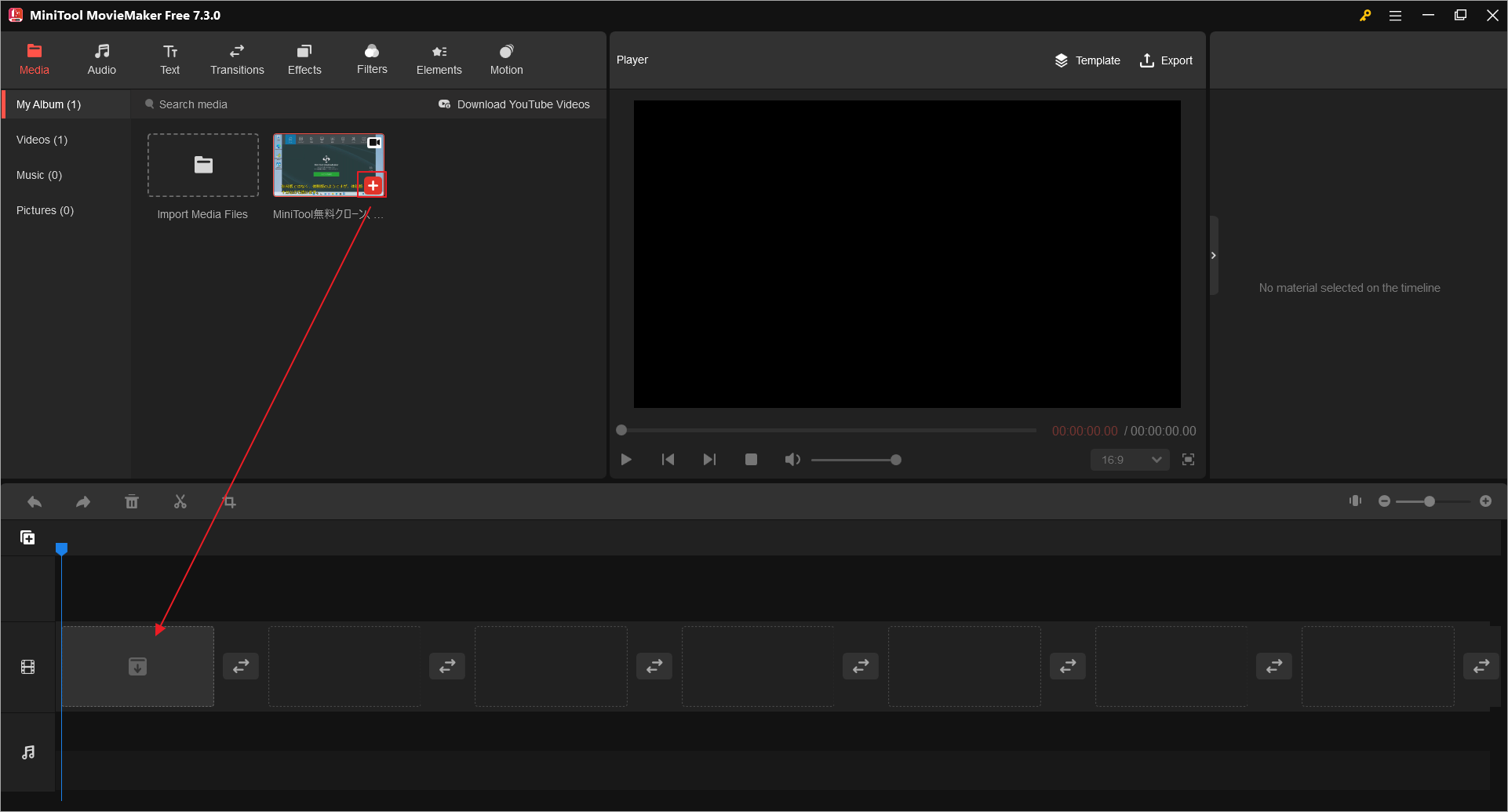This screenshot has height=812, width=1508.
Task: Click the red plus add-to-timeline icon
Action: [x=373, y=185]
